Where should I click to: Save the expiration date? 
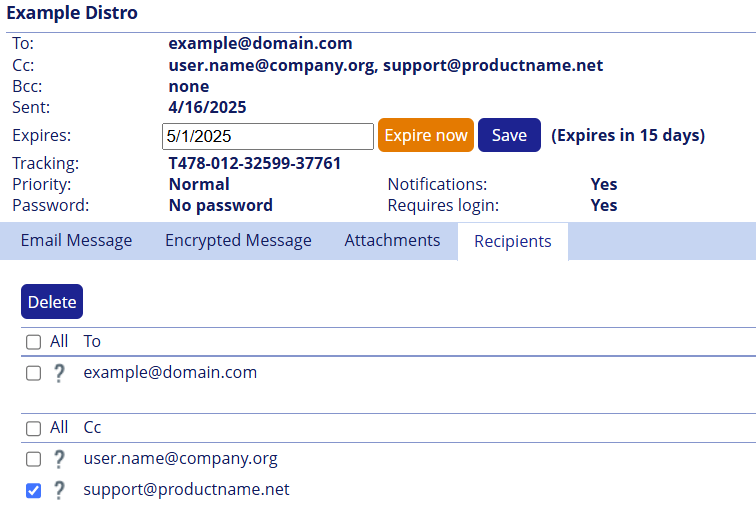[x=509, y=136]
